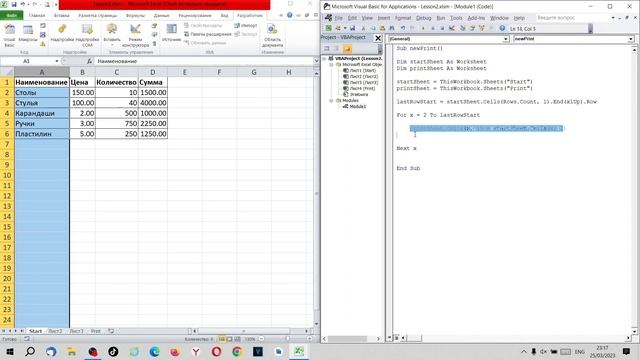The image size is (640, 360).
Task: Save workbook via Excel quick access toolbar
Action: (14, 4)
